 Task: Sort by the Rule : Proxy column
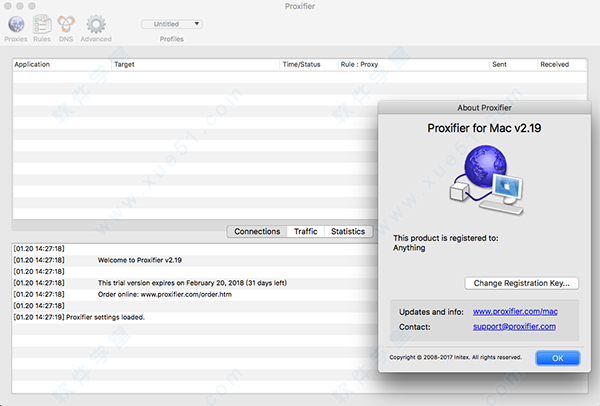pyautogui.click(x=414, y=64)
